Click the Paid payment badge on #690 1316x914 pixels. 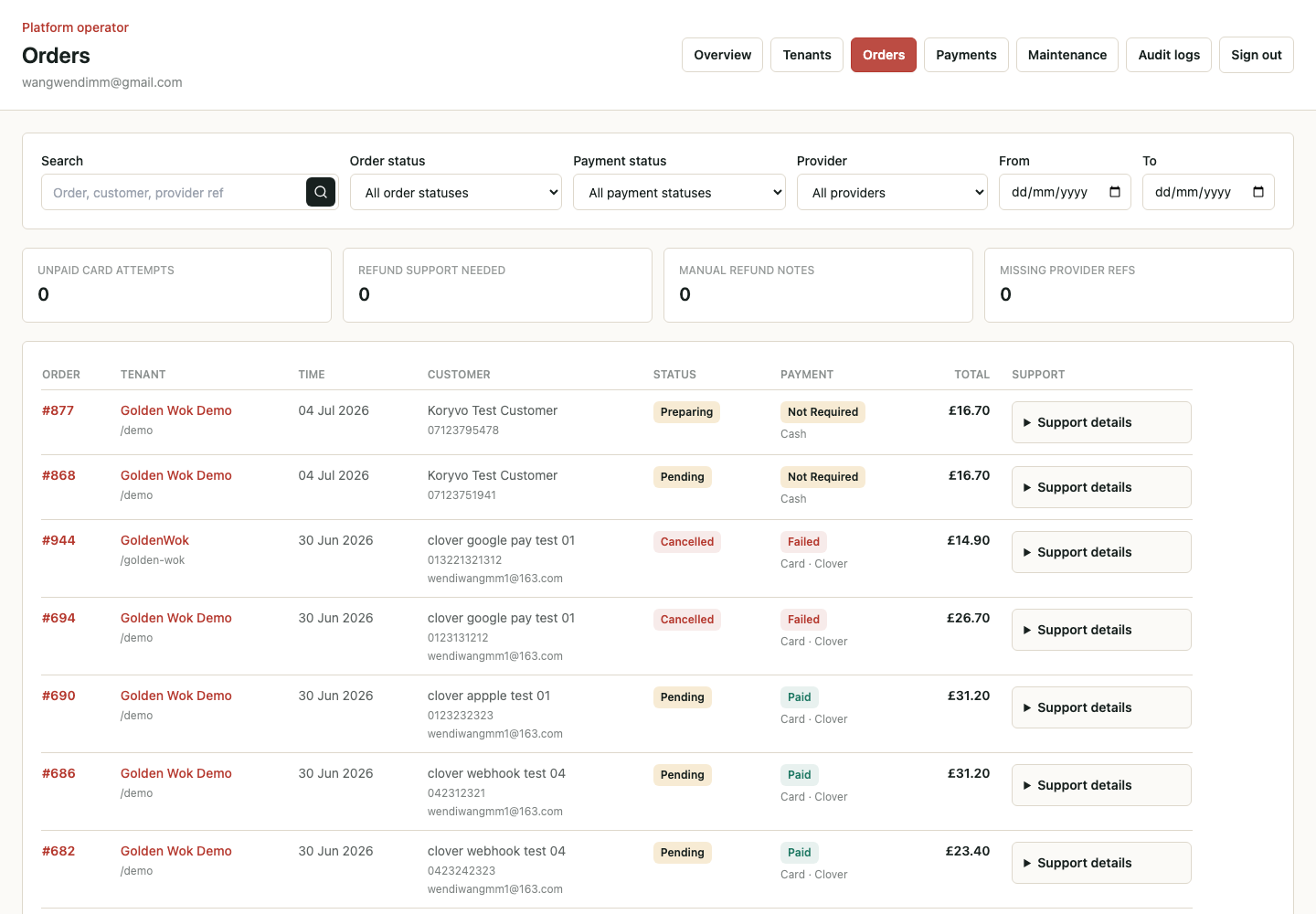800,697
